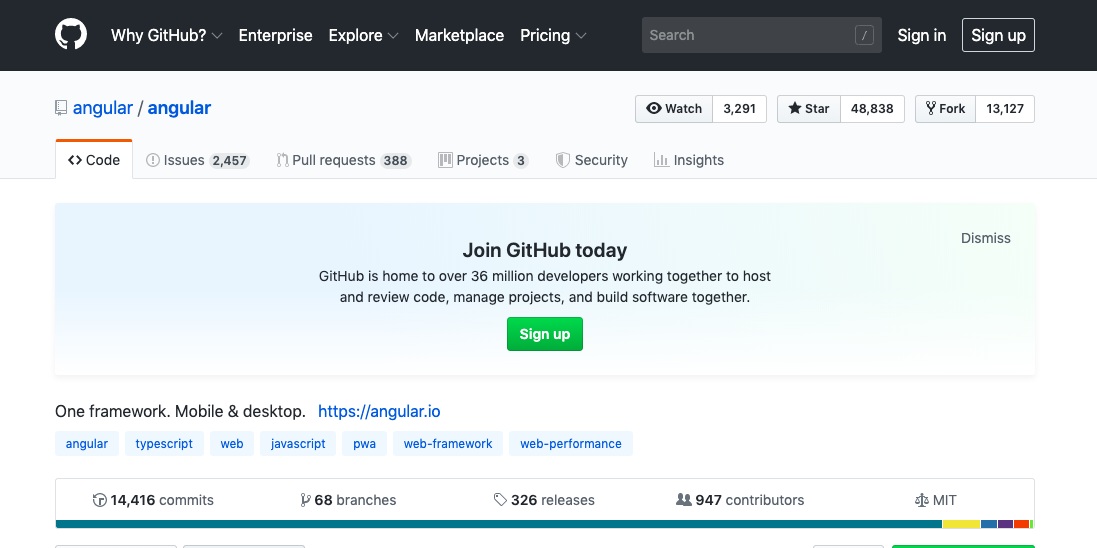View the 48,838 stargazers count

click(x=872, y=108)
